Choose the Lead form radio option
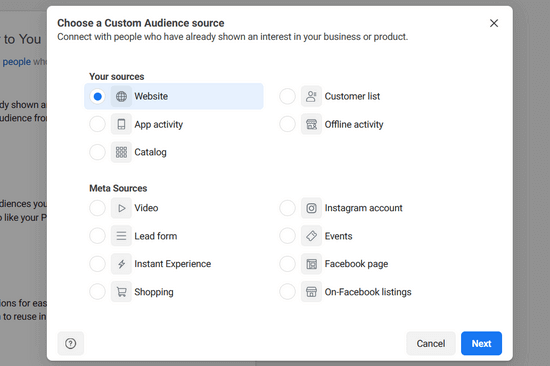The width and height of the screenshot is (550, 366). pos(98,236)
